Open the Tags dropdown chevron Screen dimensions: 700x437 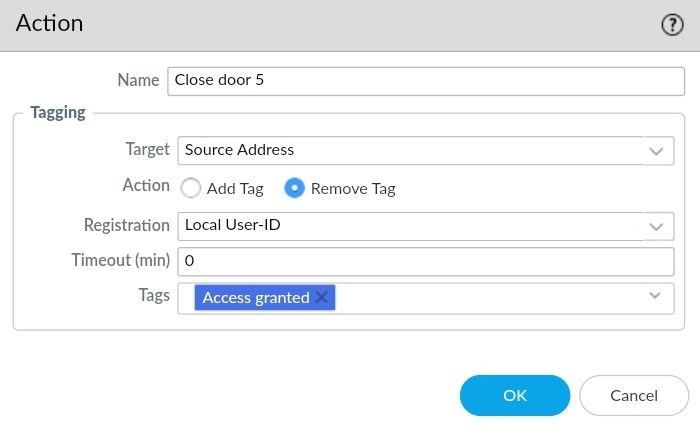[x=656, y=296]
